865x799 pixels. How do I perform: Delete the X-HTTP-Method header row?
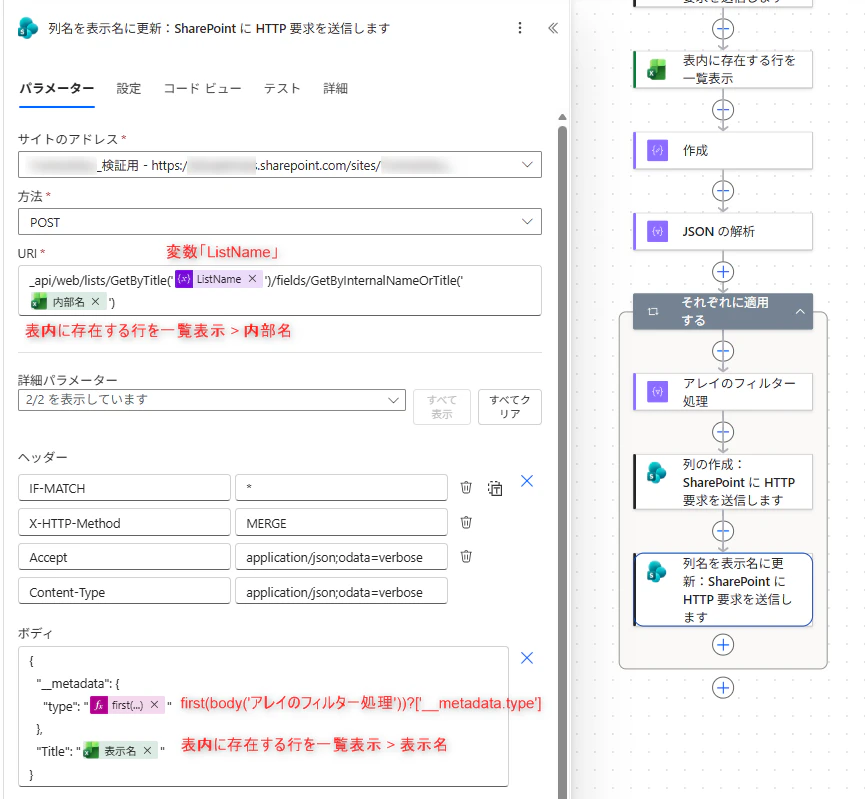[466, 522]
